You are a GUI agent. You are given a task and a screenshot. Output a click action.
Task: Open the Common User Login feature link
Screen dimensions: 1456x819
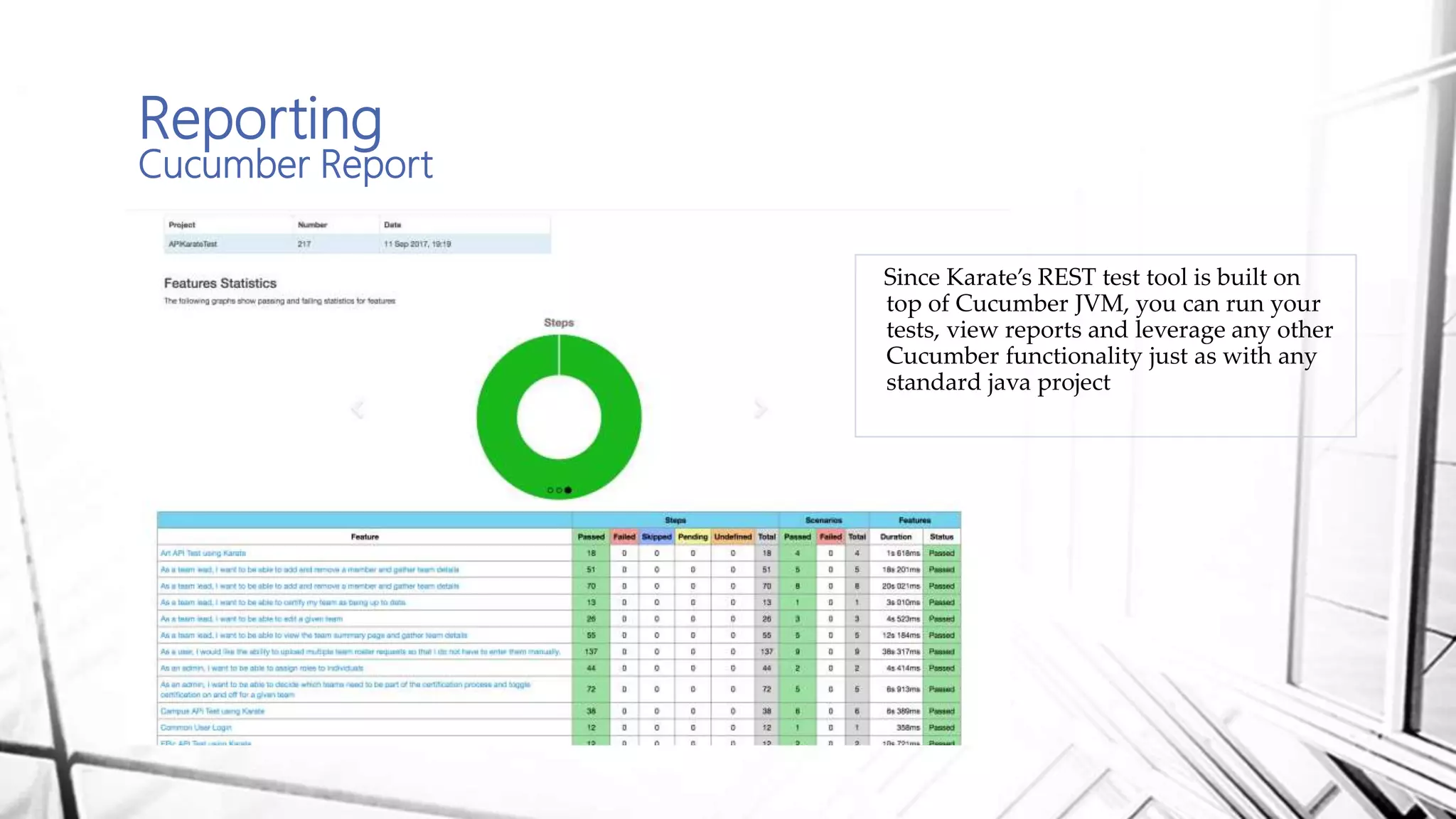(x=196, y=727)
